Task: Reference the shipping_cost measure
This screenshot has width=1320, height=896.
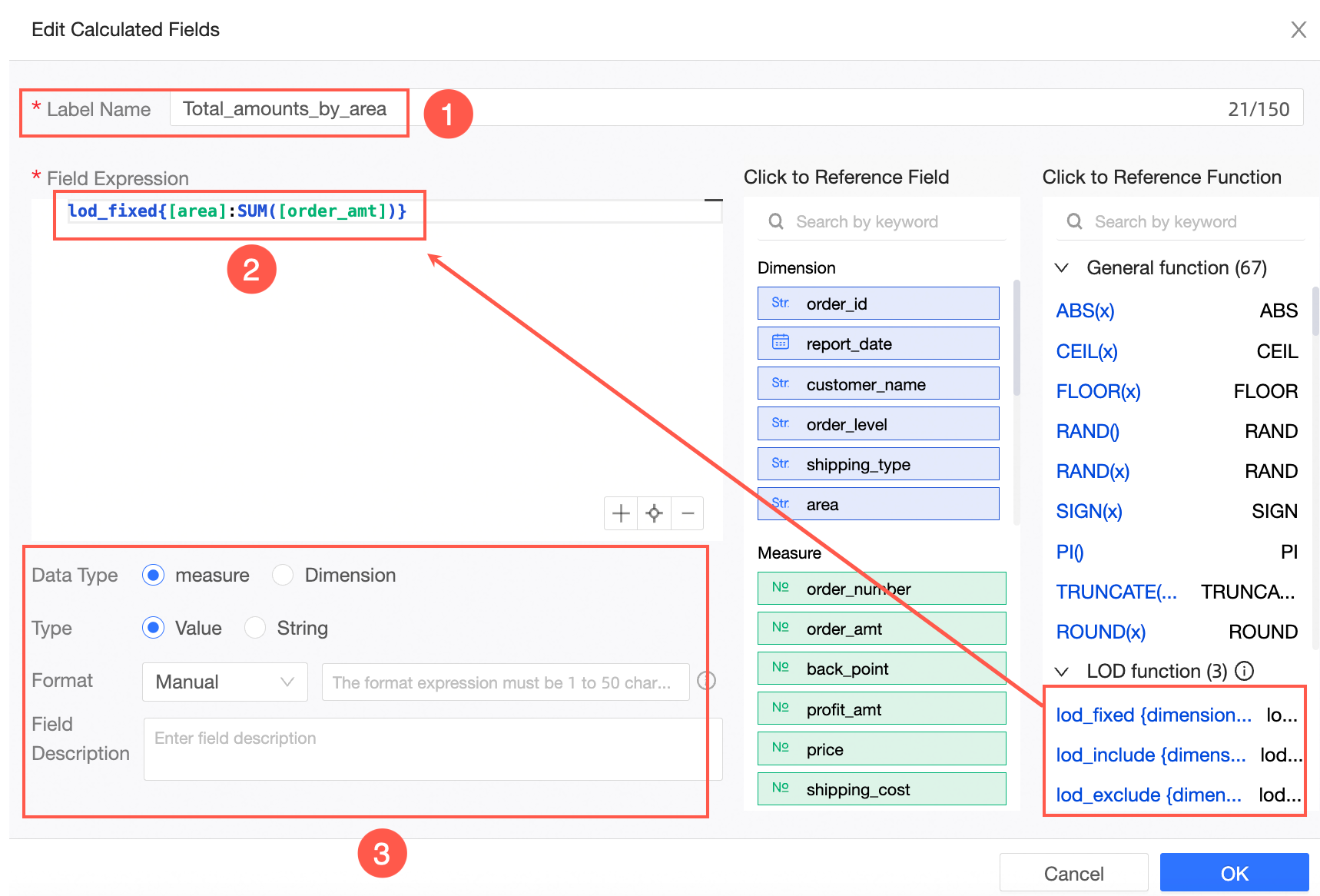Action: click(x=882, y=789)
